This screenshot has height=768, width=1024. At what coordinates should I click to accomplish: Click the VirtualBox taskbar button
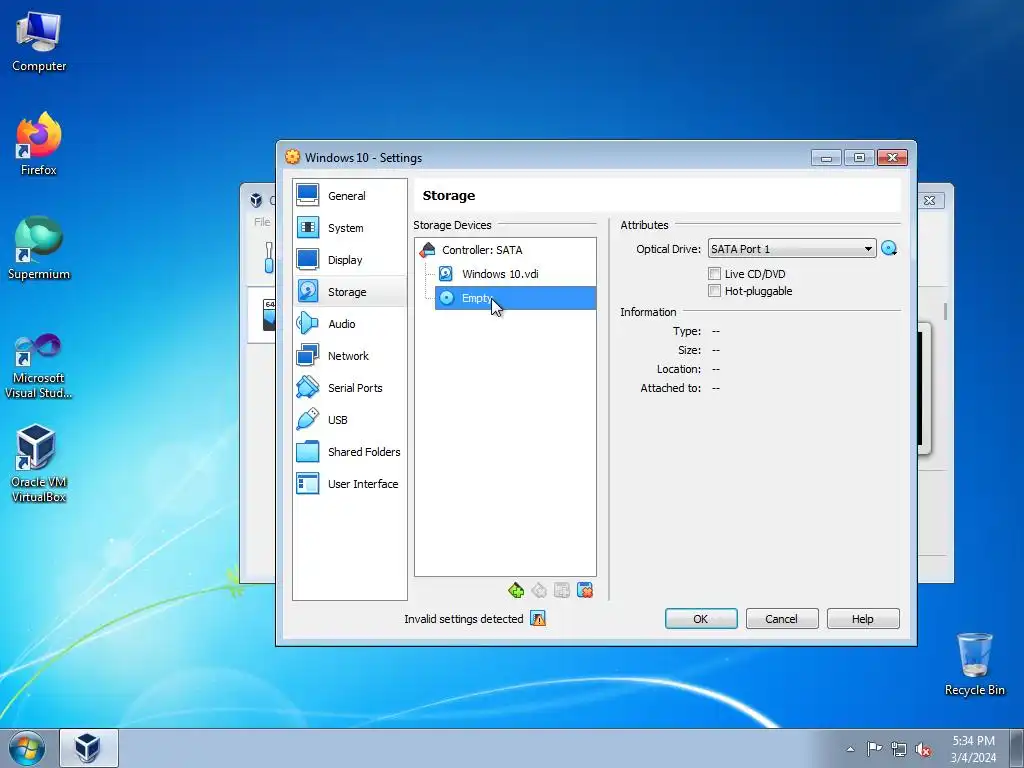(89, 748)
